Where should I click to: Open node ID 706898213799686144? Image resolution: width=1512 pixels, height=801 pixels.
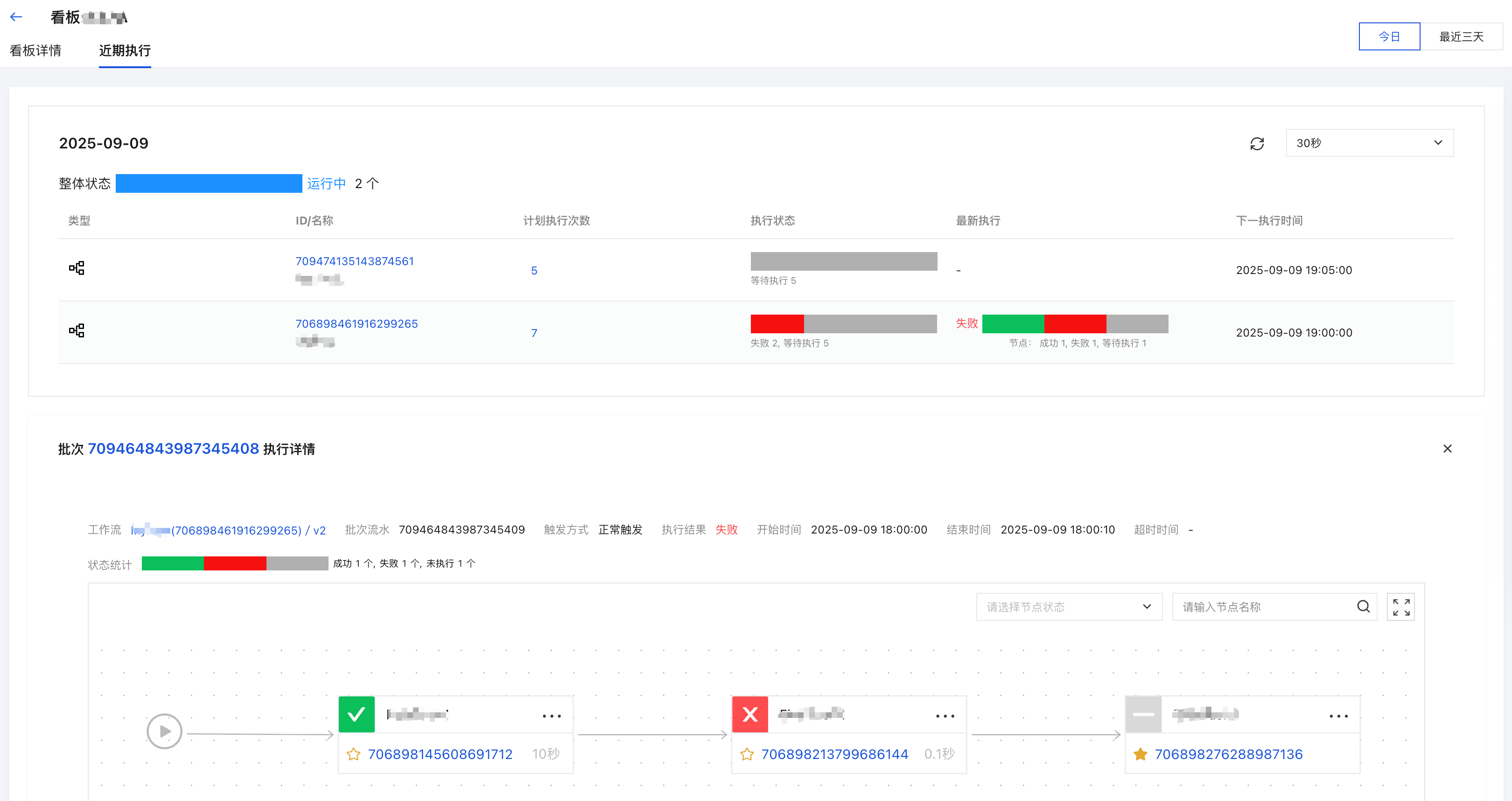click(835, 754)
